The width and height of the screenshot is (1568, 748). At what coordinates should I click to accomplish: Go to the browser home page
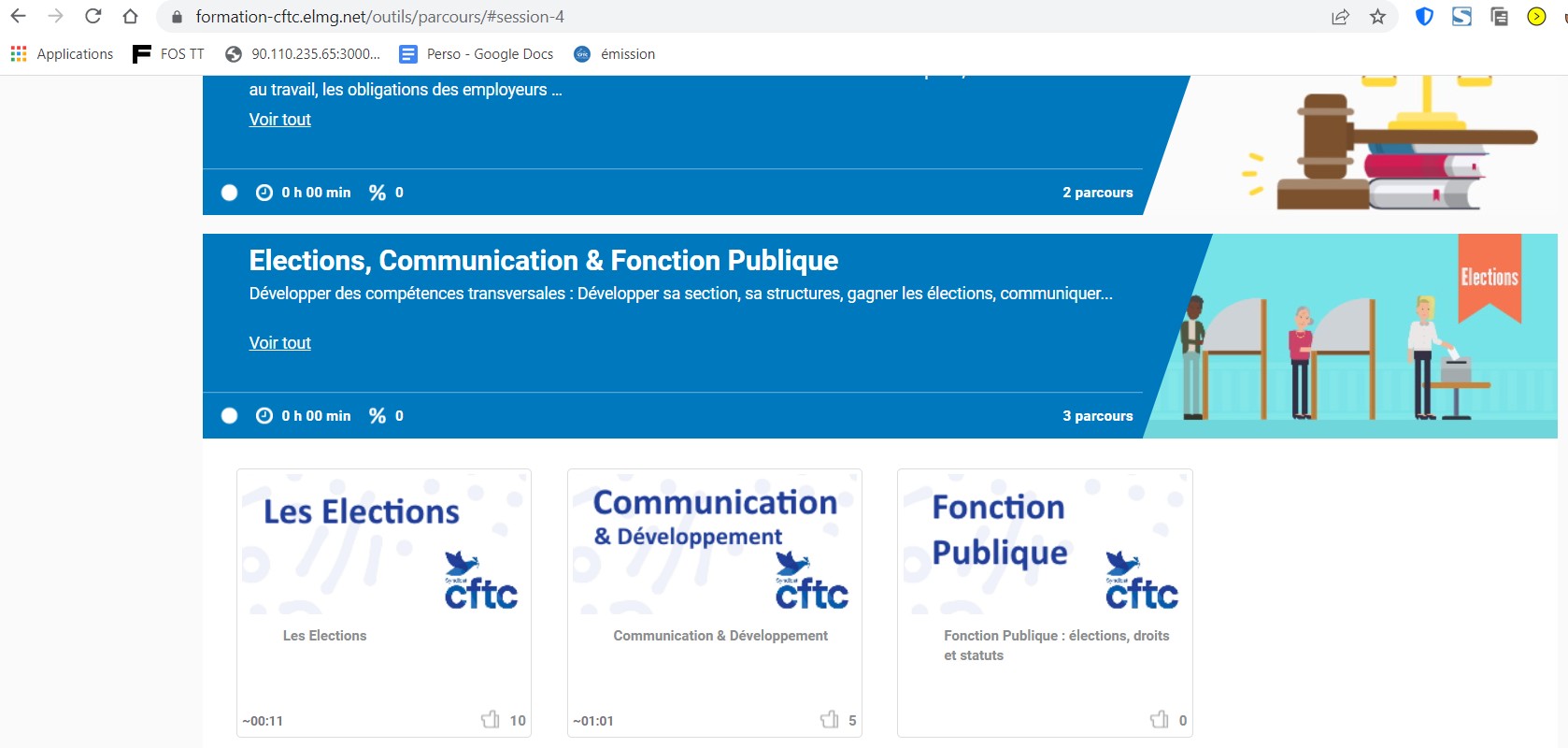[130, 17]
